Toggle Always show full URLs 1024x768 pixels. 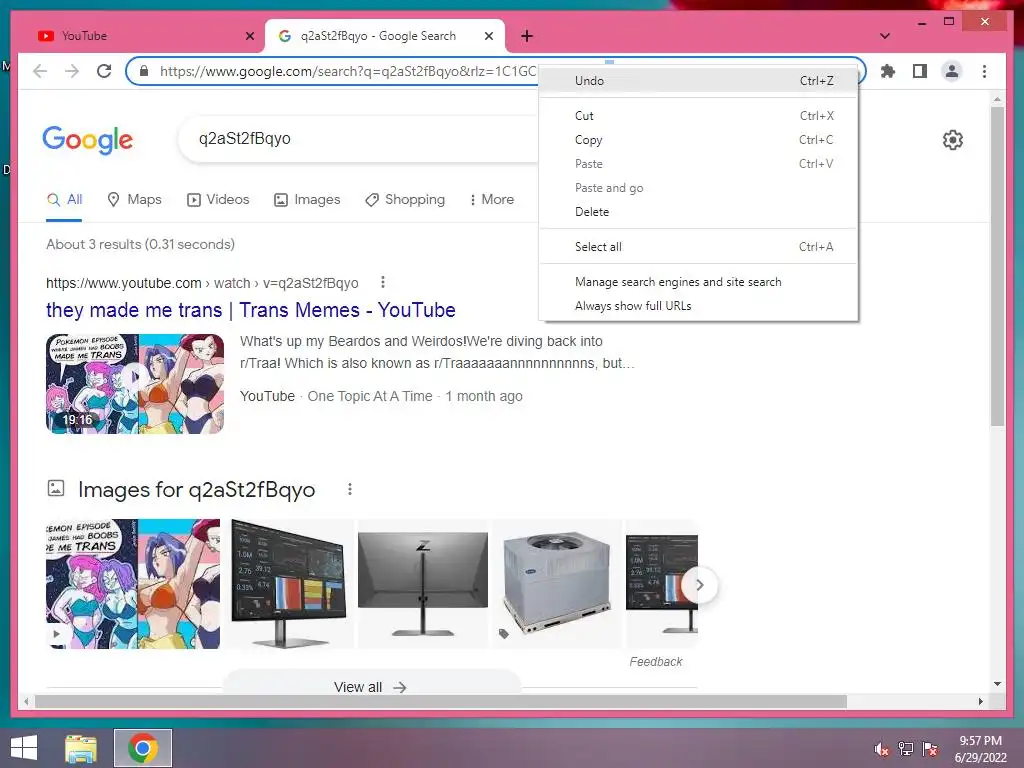698,306
